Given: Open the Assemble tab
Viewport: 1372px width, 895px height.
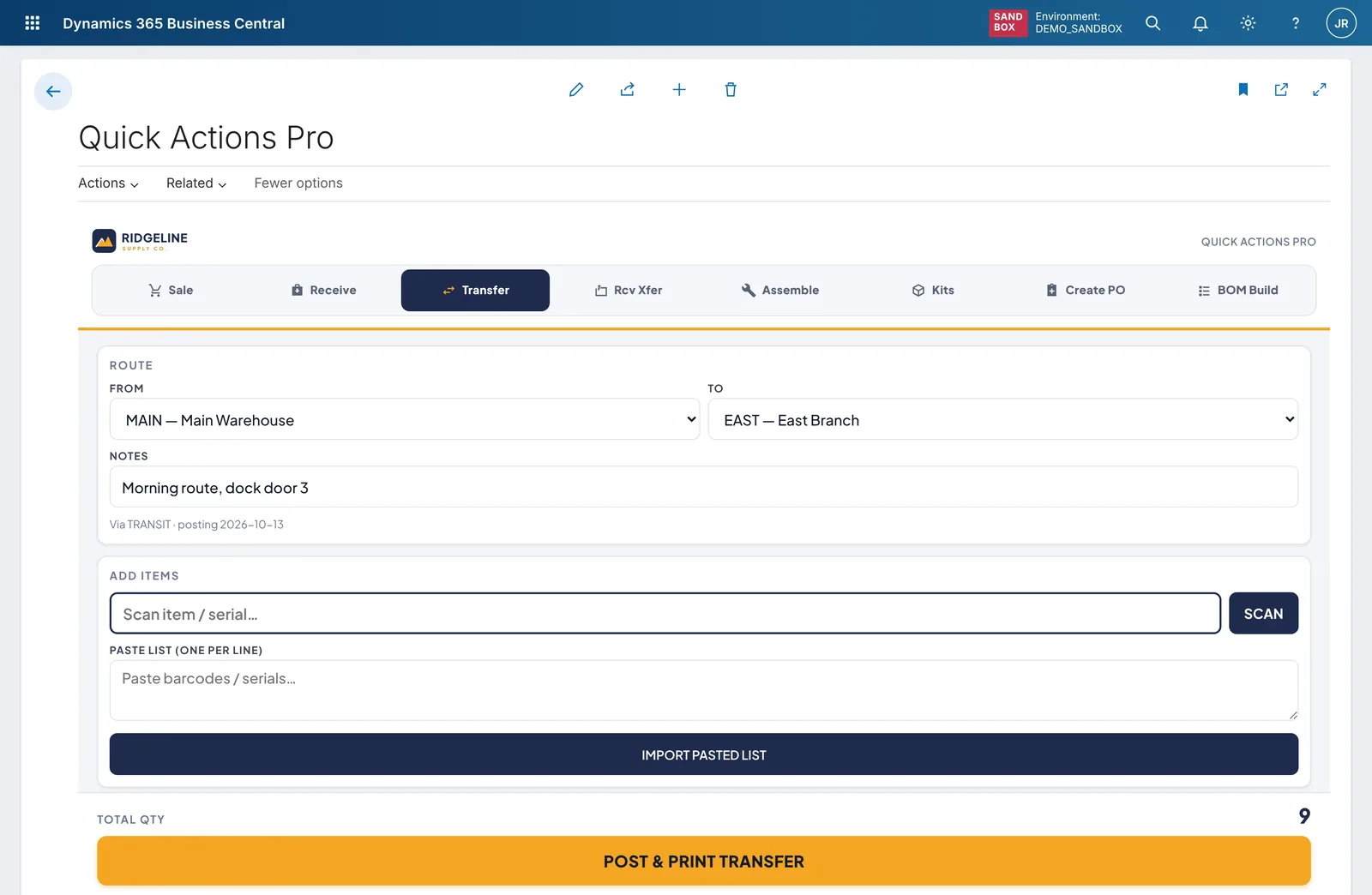Looking at the screenshot, I should (779, 290).
